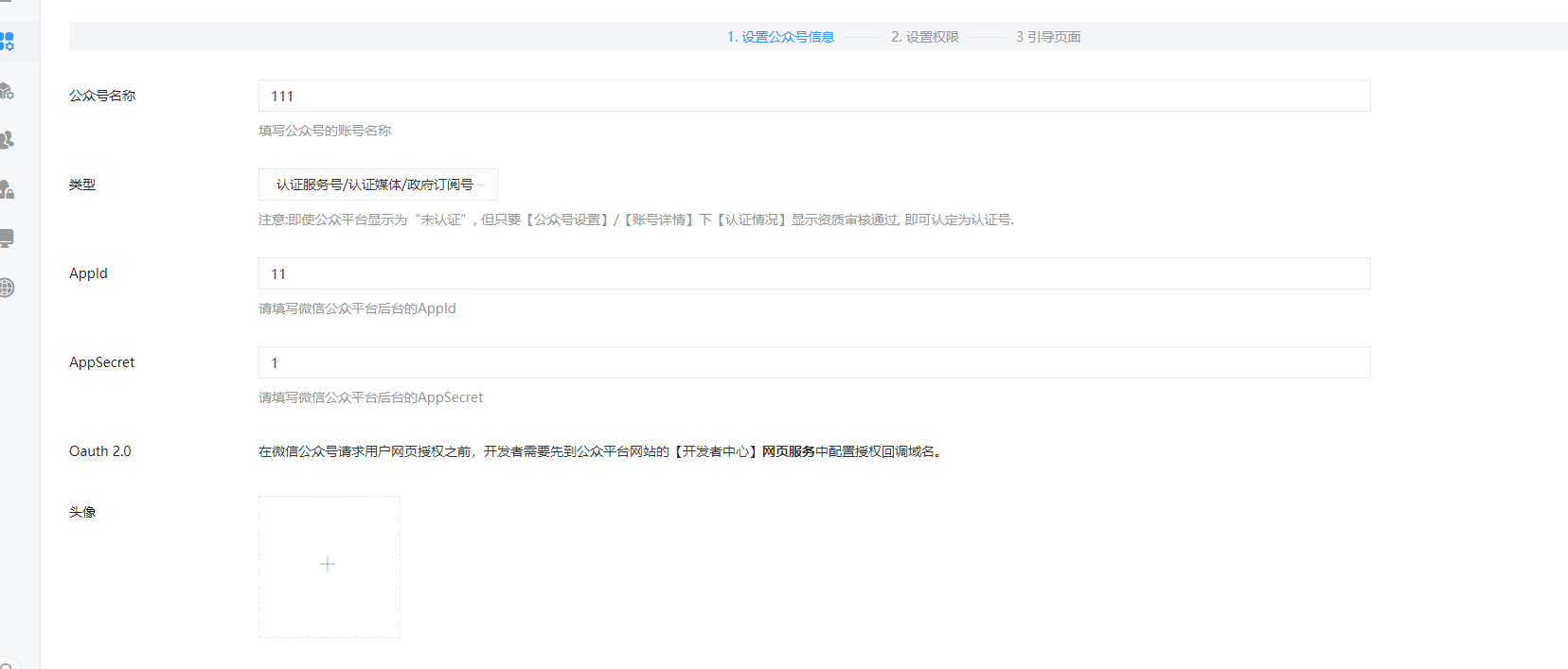
Task: Click the hint 请填写微信公众平台后台的AppId
Action: pyautogui.click(x=357, y=308)
